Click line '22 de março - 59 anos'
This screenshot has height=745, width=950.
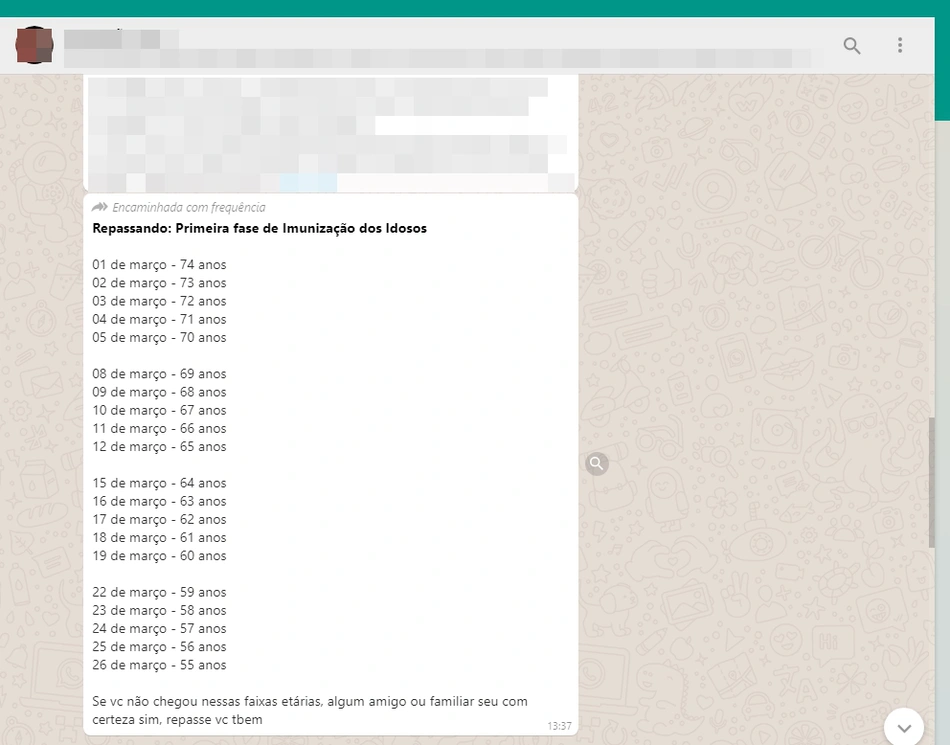[159, 592]
